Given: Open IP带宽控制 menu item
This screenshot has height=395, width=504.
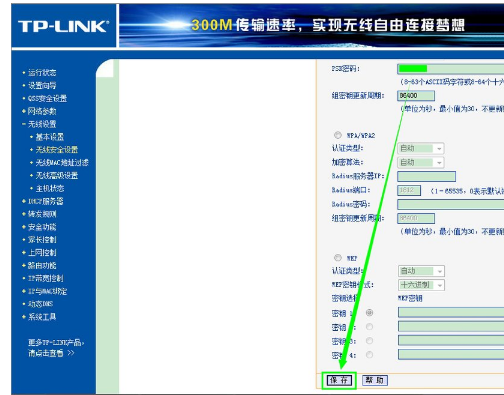Looking at the screenshot, I should coord(46,278).
